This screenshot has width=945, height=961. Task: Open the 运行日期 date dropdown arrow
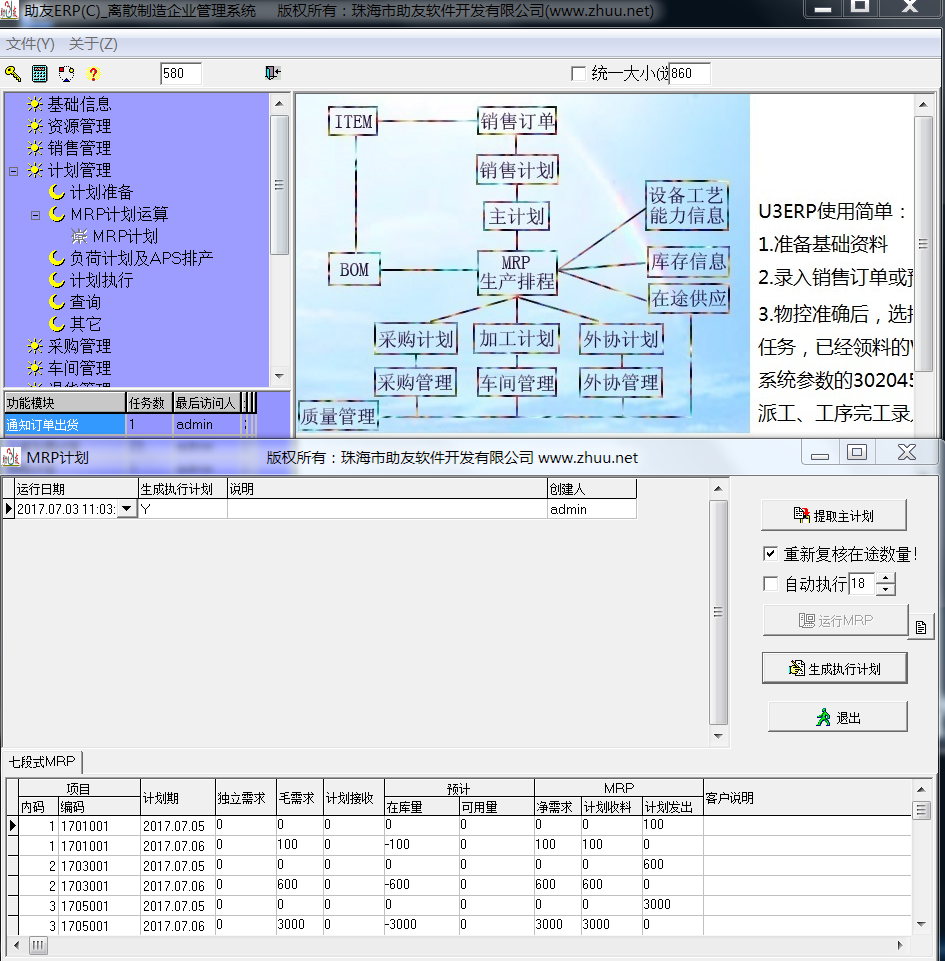[127, 509]
